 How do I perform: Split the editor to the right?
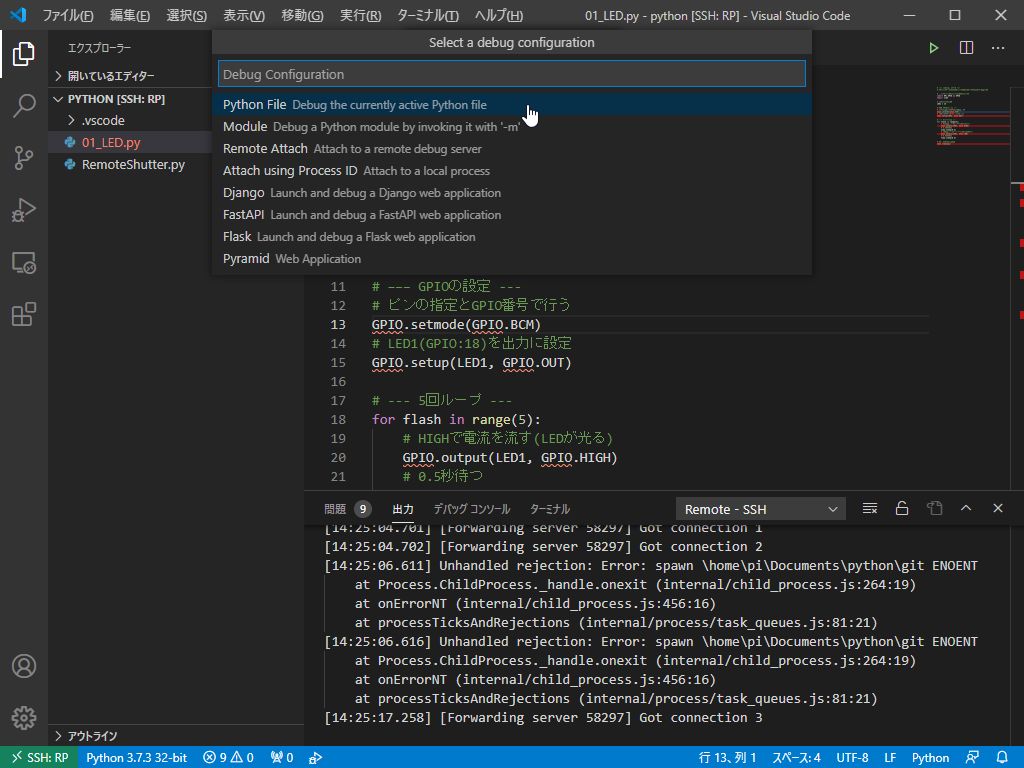pyautogui.click(x=966, y=48)
